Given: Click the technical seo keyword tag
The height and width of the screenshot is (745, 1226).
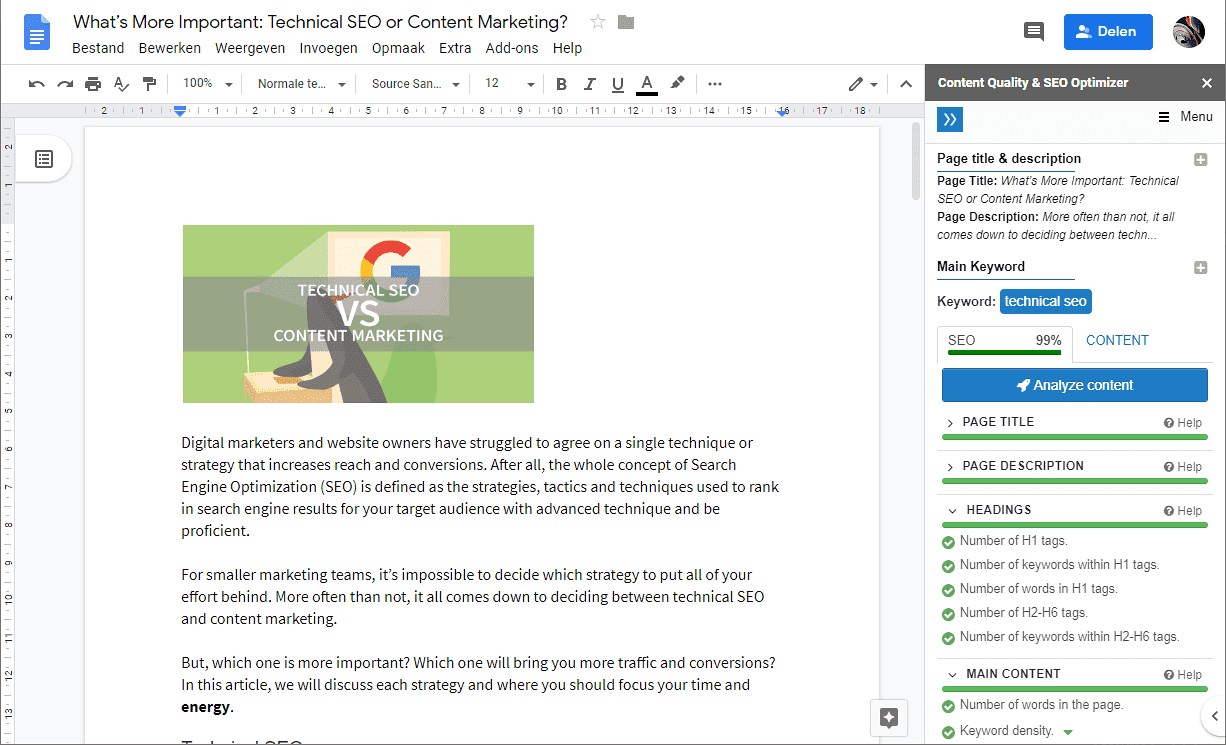Looking at the screenshot, I should pyautogui.click(x=1045, y=301).
